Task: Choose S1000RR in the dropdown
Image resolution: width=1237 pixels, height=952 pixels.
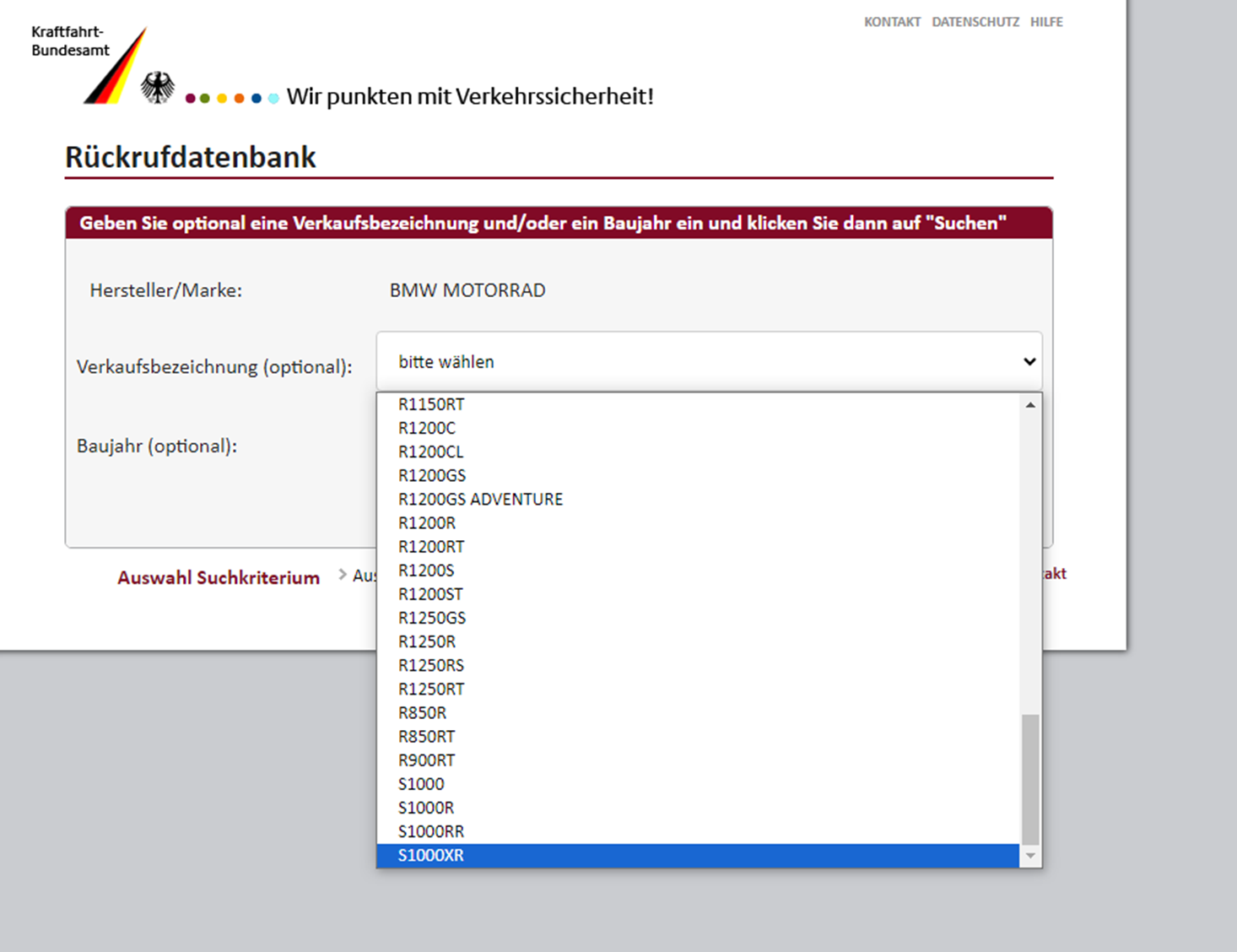Action: (x=698, y=831)
